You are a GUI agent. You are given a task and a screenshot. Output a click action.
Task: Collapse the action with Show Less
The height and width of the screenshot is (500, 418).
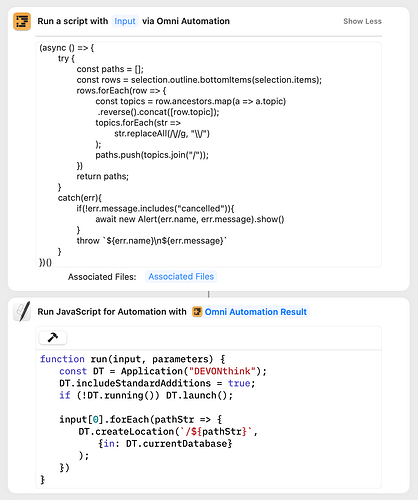362,21
